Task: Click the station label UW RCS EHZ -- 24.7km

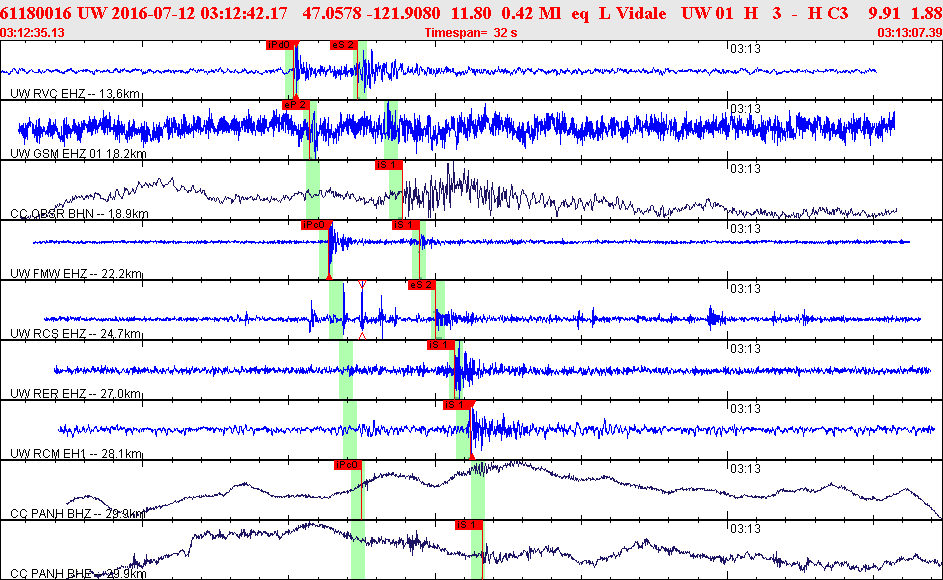Action: click(x=76, y=334)
